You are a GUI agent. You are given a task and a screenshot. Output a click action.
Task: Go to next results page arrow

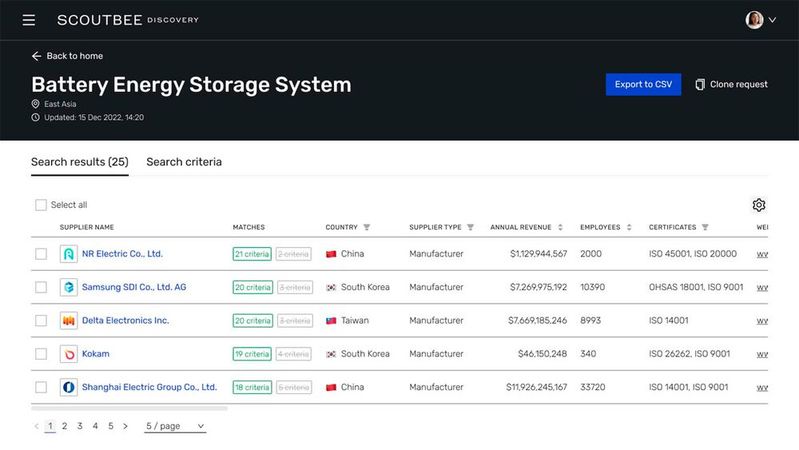pos(125,426)
